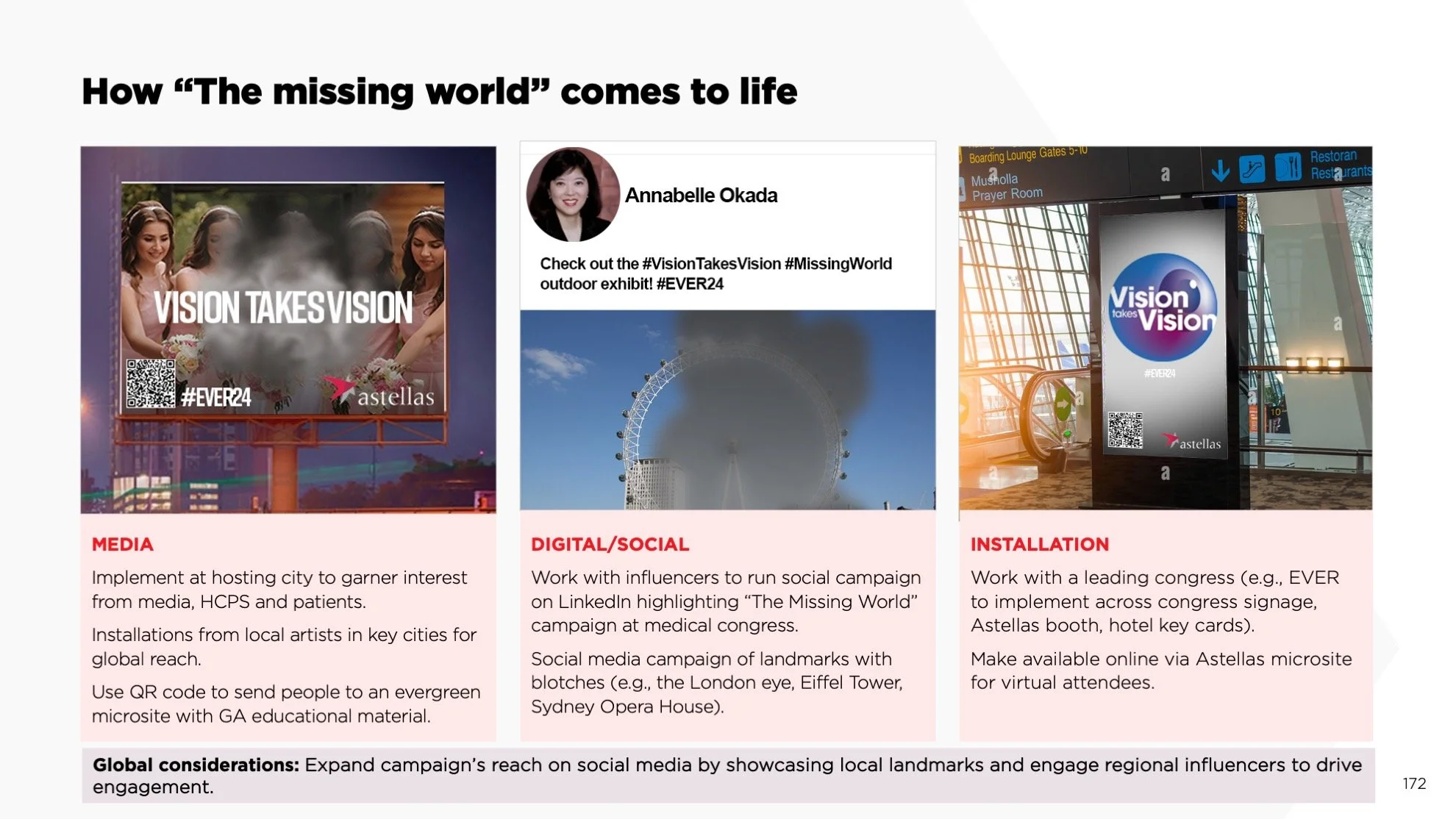1456x819 pixels.
Task: Click the Global considerations footer text
Action: pos(727,775)
